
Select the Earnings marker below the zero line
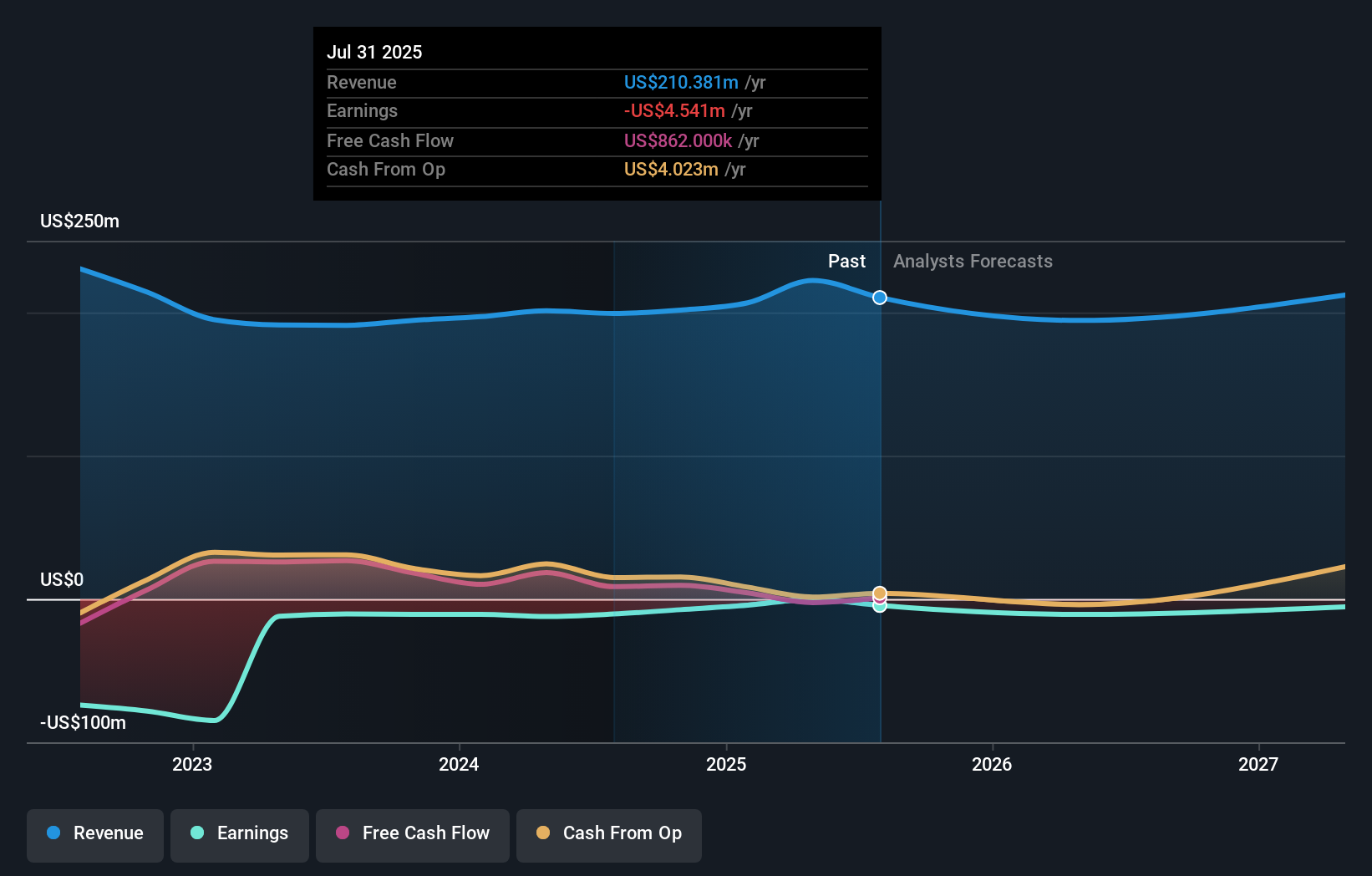[879, 606]
